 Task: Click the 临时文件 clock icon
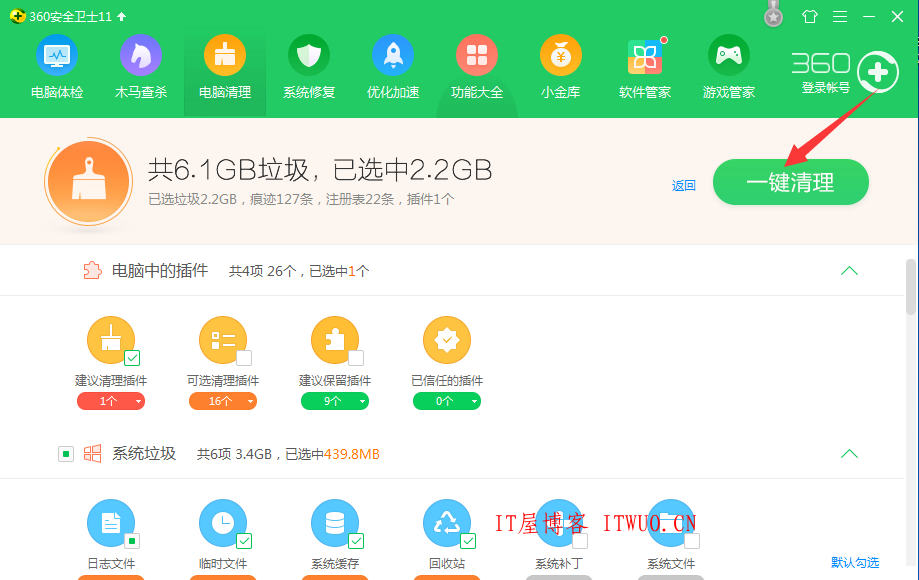pyautogui.click(x=223, y=523)
